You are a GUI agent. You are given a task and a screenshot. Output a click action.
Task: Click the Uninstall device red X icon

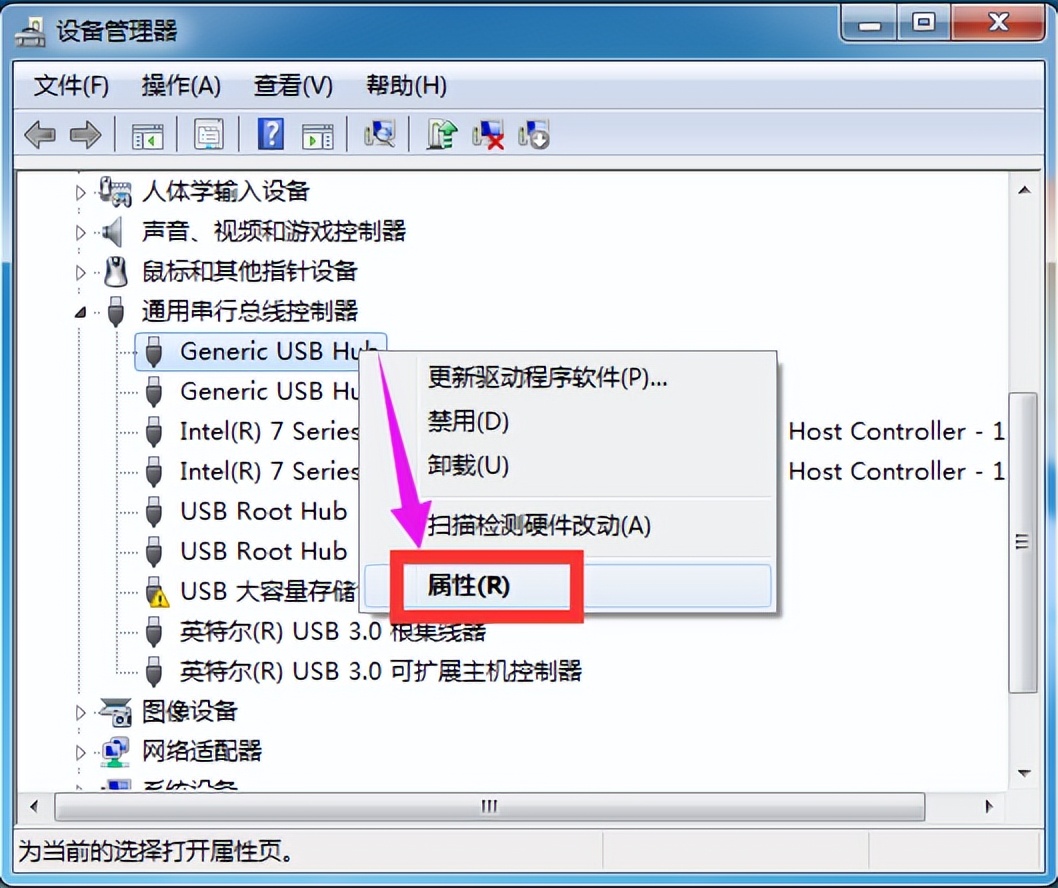488,134
